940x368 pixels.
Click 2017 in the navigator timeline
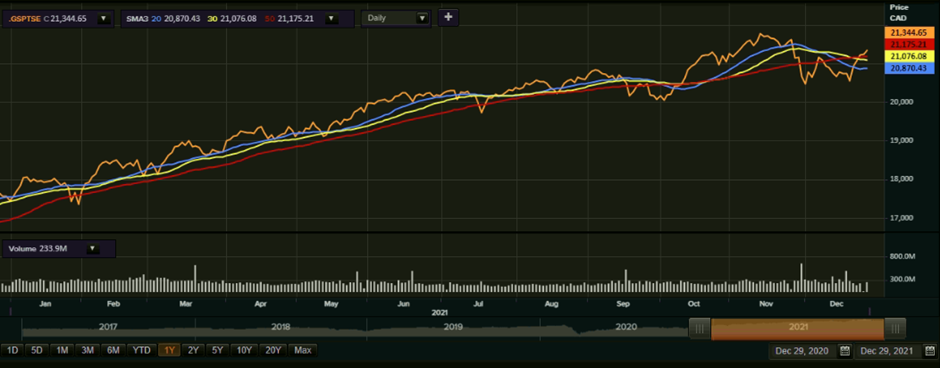click(109, 327)
